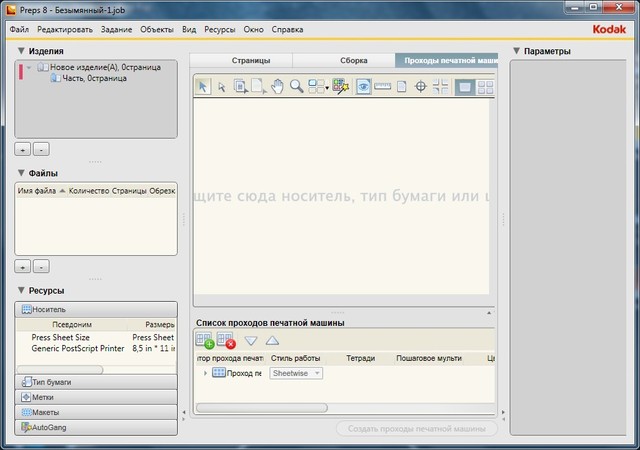Collapse the Изделия panel section
This screenshot has width=640, height=450.
(x=21, y=50)
